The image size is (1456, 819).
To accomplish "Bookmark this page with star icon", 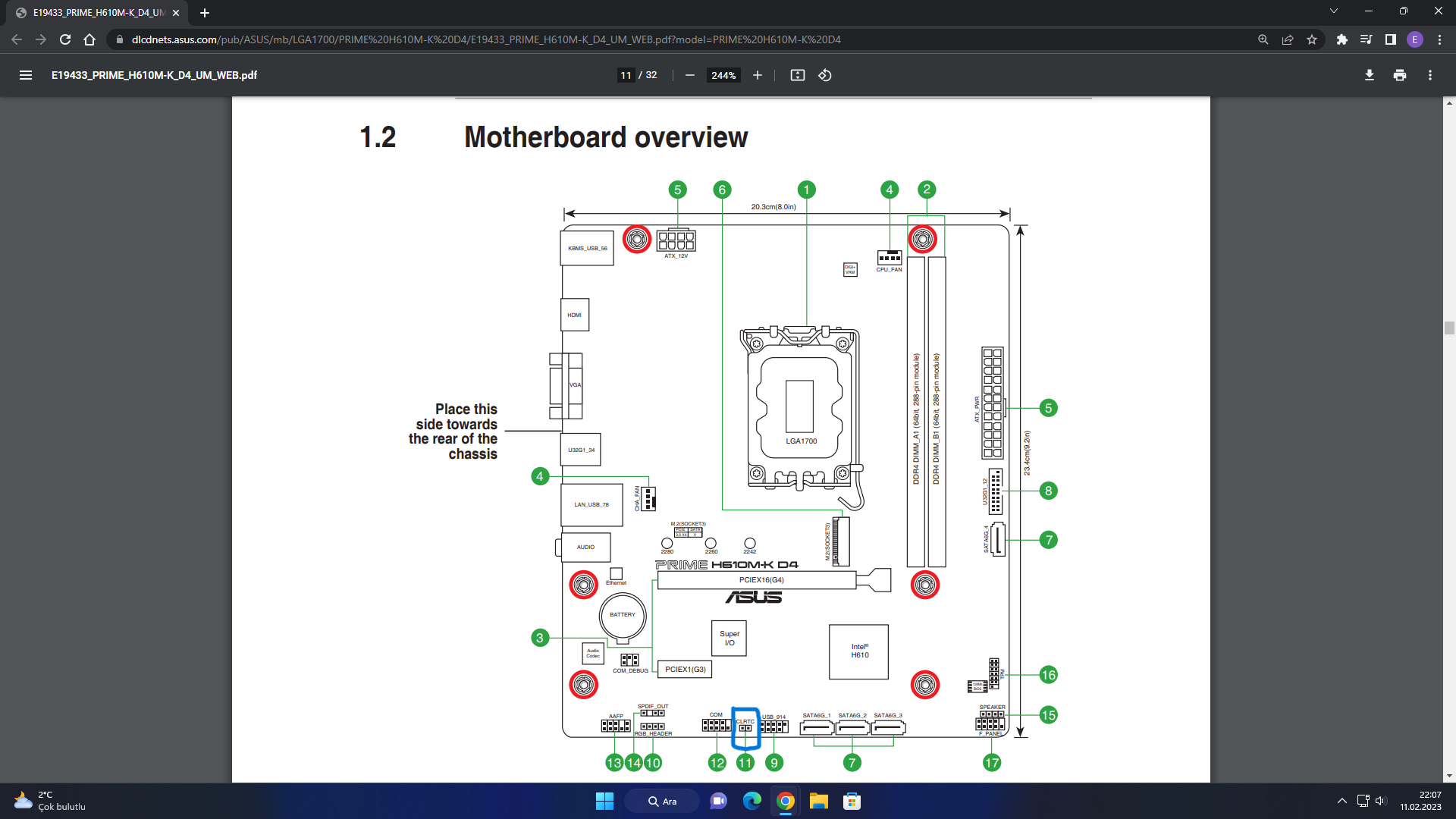I will [x=1312, y=39].
